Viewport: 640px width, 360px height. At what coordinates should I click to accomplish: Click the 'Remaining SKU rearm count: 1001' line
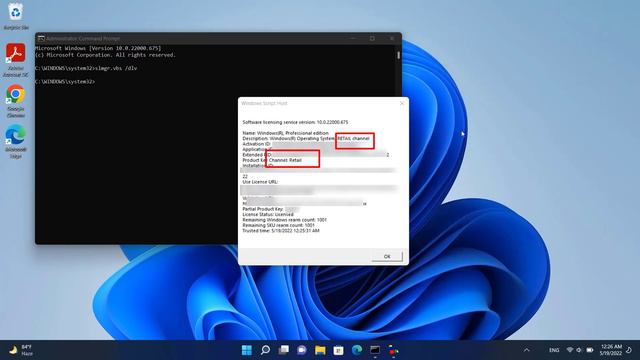278,225
